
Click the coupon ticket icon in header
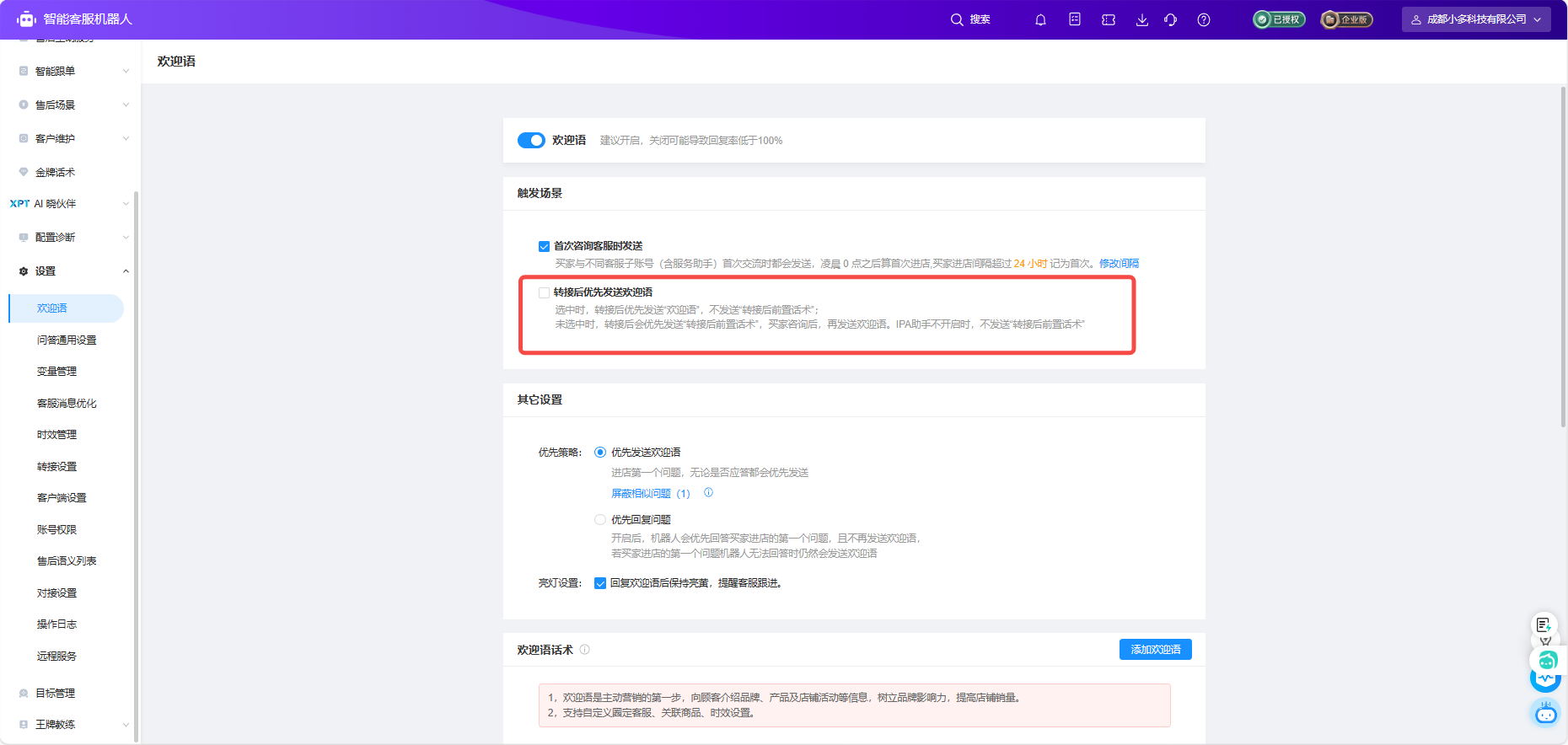(1109, 19)
